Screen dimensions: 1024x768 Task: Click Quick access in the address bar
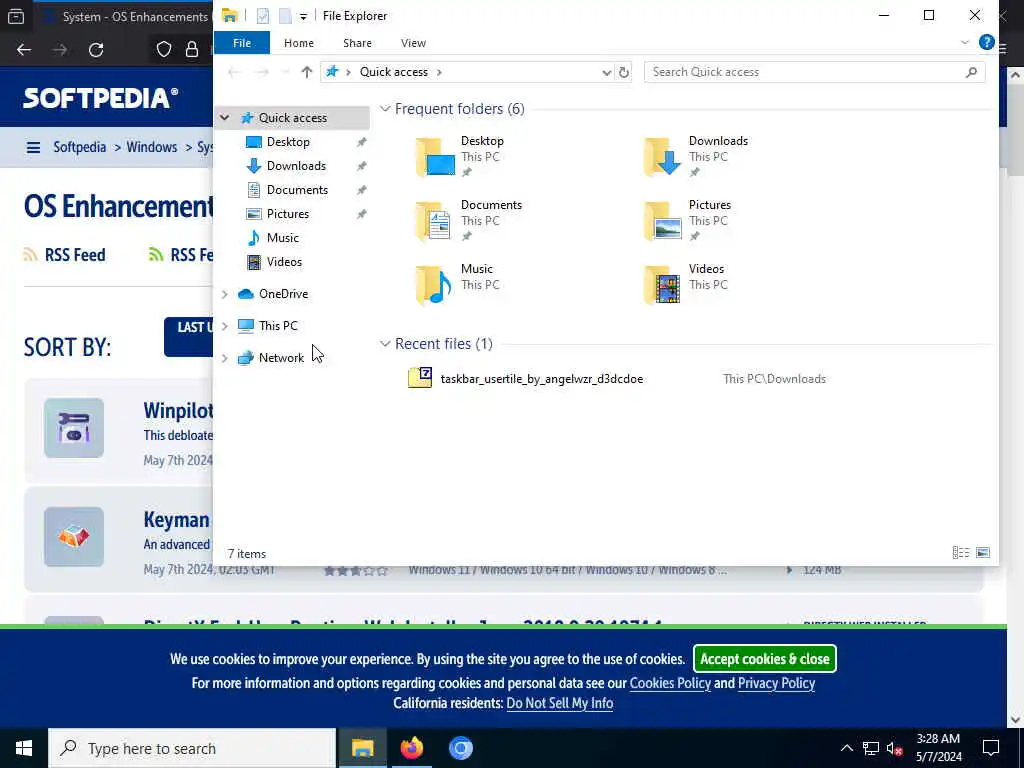click(x=394, y=72)
